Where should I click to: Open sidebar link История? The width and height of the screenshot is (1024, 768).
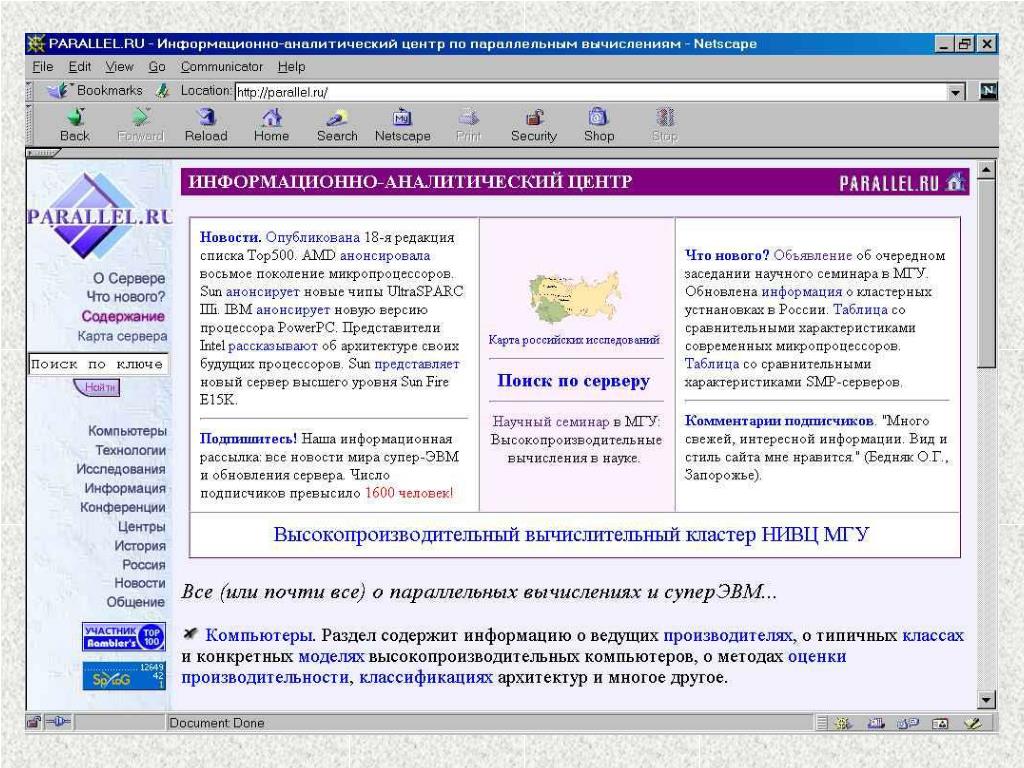point(140,546)
